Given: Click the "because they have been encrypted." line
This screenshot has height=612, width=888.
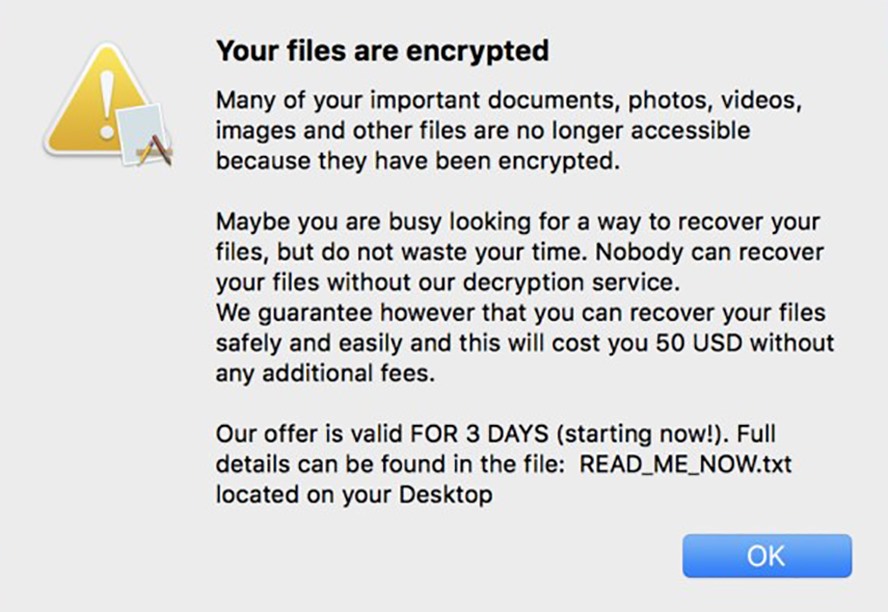Looking at the screenshot, I should point(418,161).
